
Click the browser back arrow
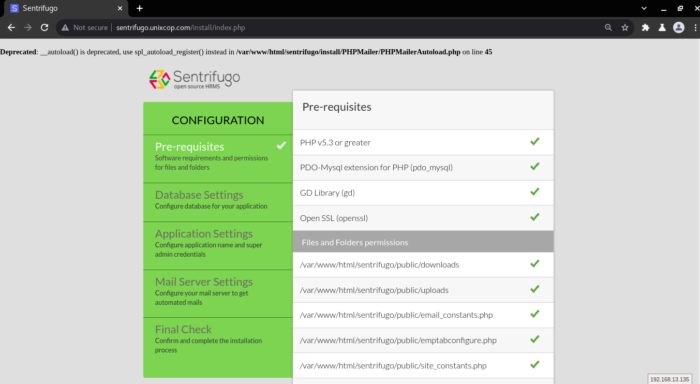pyautogui.click(x=11, y=27)
